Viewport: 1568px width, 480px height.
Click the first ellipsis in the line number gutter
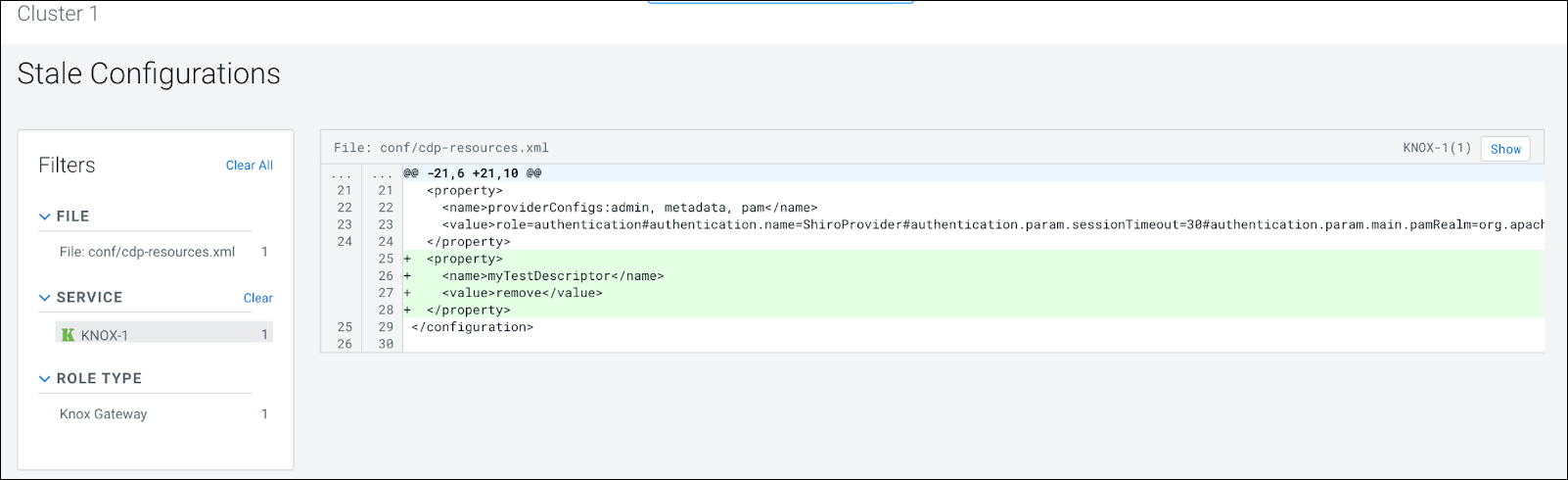coord(342,173)
